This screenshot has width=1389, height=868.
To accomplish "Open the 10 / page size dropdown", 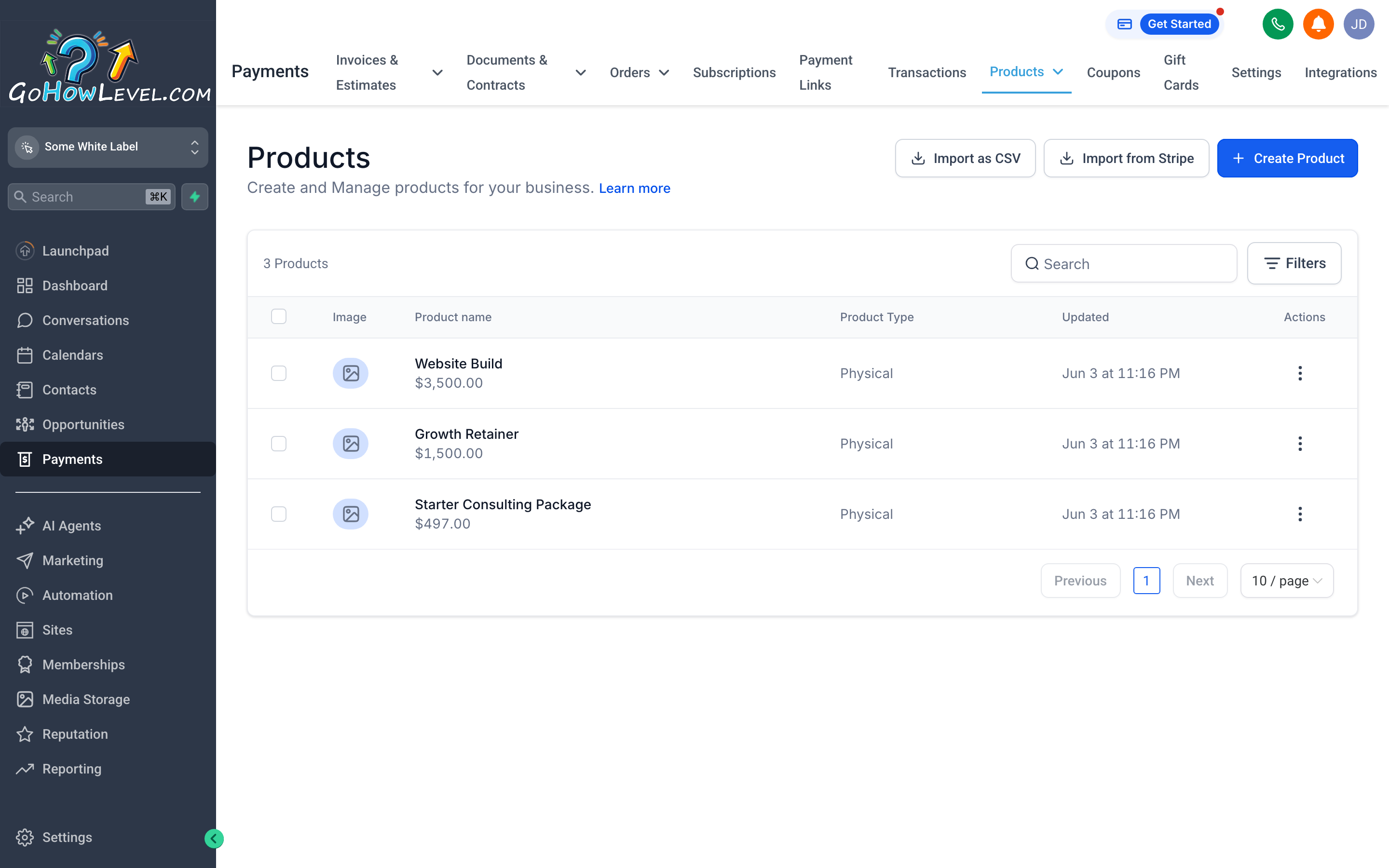I will point(1286,581).
